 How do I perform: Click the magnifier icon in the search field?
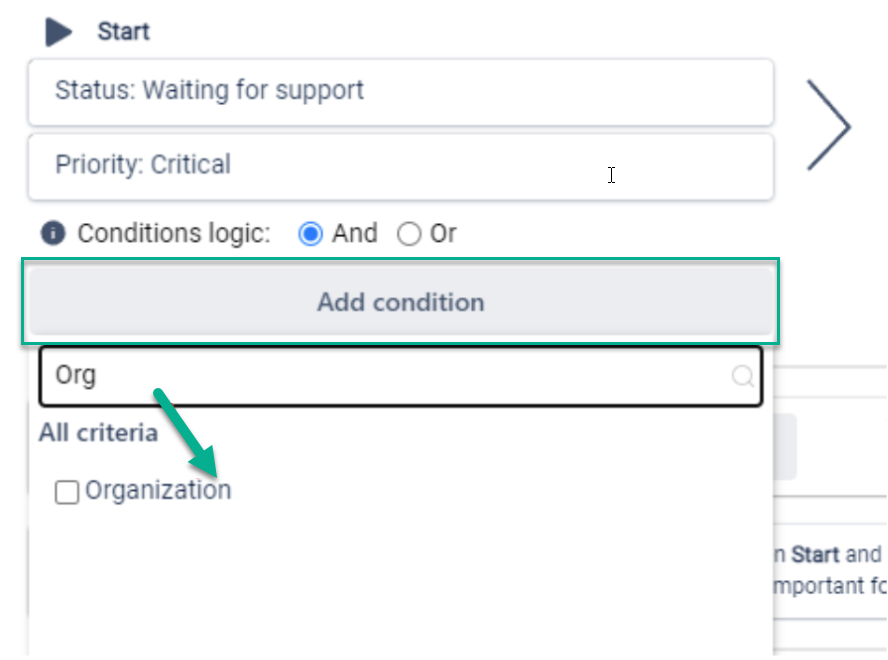tap(743, 376)
